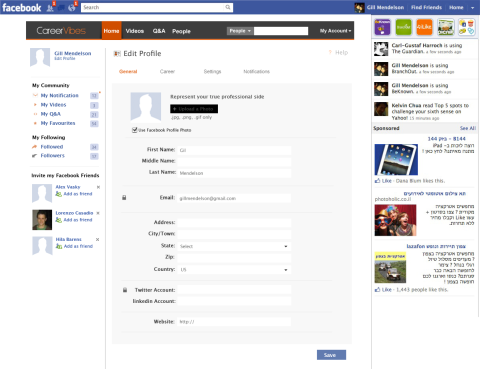Open Facebook globe notifications icon
The height and width of the screenshot is (369, 480).
coord(72,8)
